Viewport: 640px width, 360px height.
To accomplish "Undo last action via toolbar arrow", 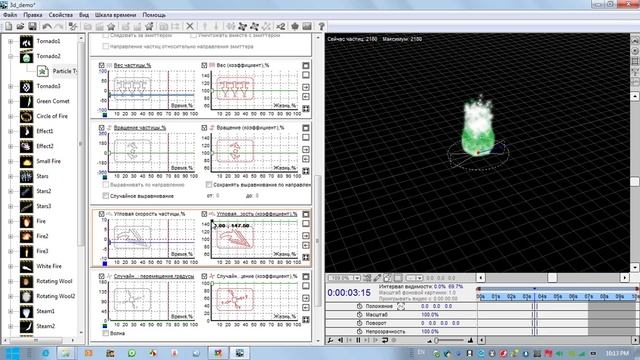I will 47,27.
